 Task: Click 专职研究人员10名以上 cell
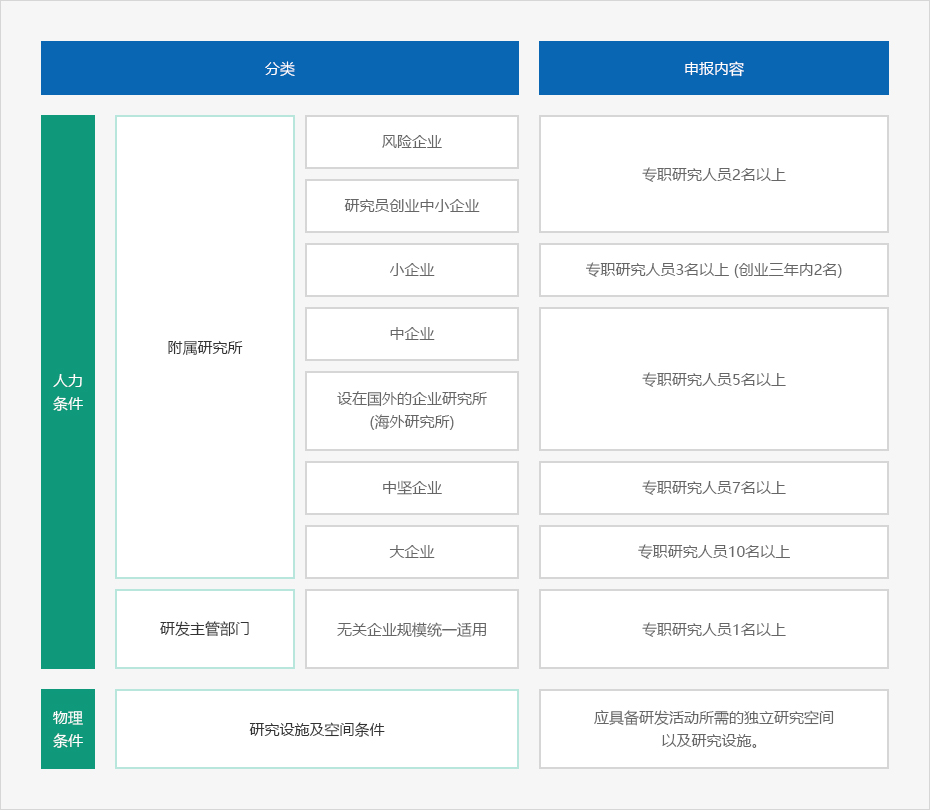coord(714,552)
